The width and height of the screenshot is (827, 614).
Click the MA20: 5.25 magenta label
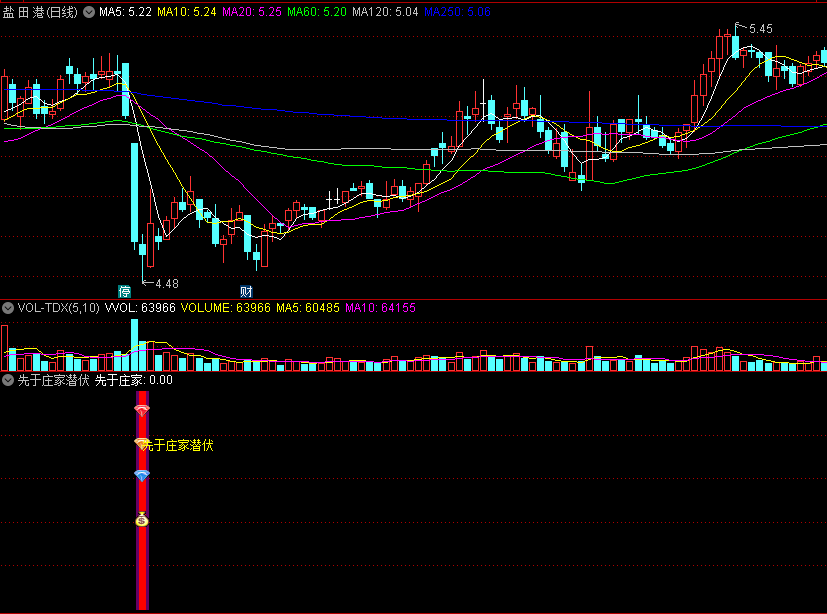pos(252,12)
